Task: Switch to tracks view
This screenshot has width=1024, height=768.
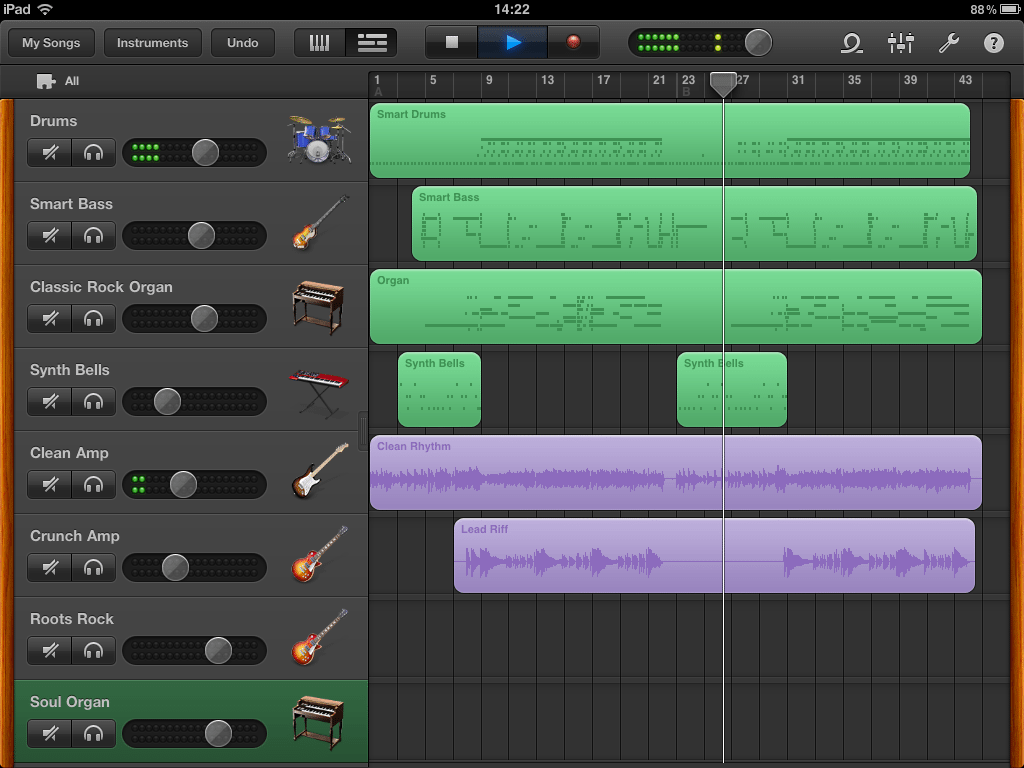Action: coord(372,43)
